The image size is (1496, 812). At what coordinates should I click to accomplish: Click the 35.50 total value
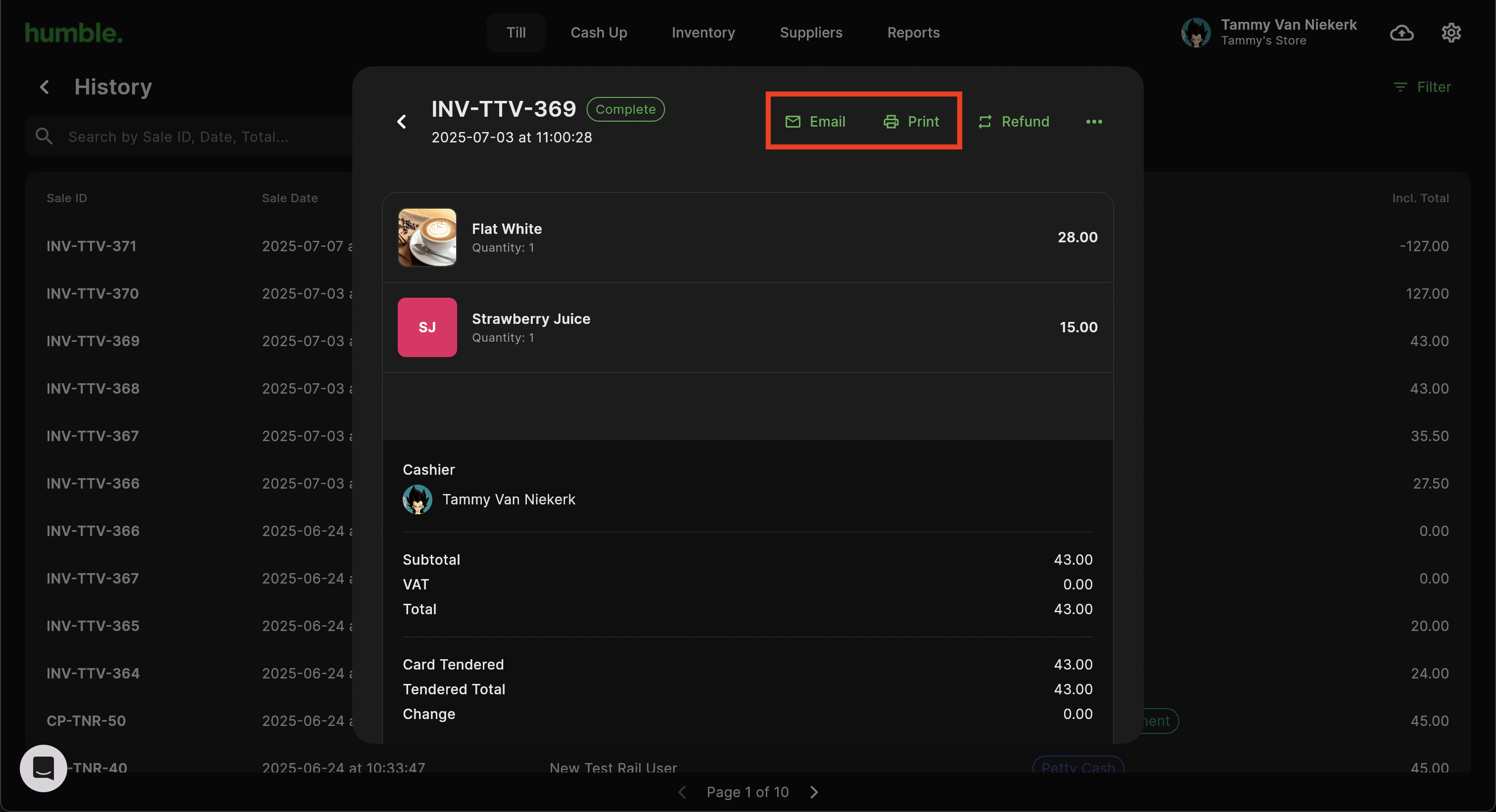[1430, 436]
